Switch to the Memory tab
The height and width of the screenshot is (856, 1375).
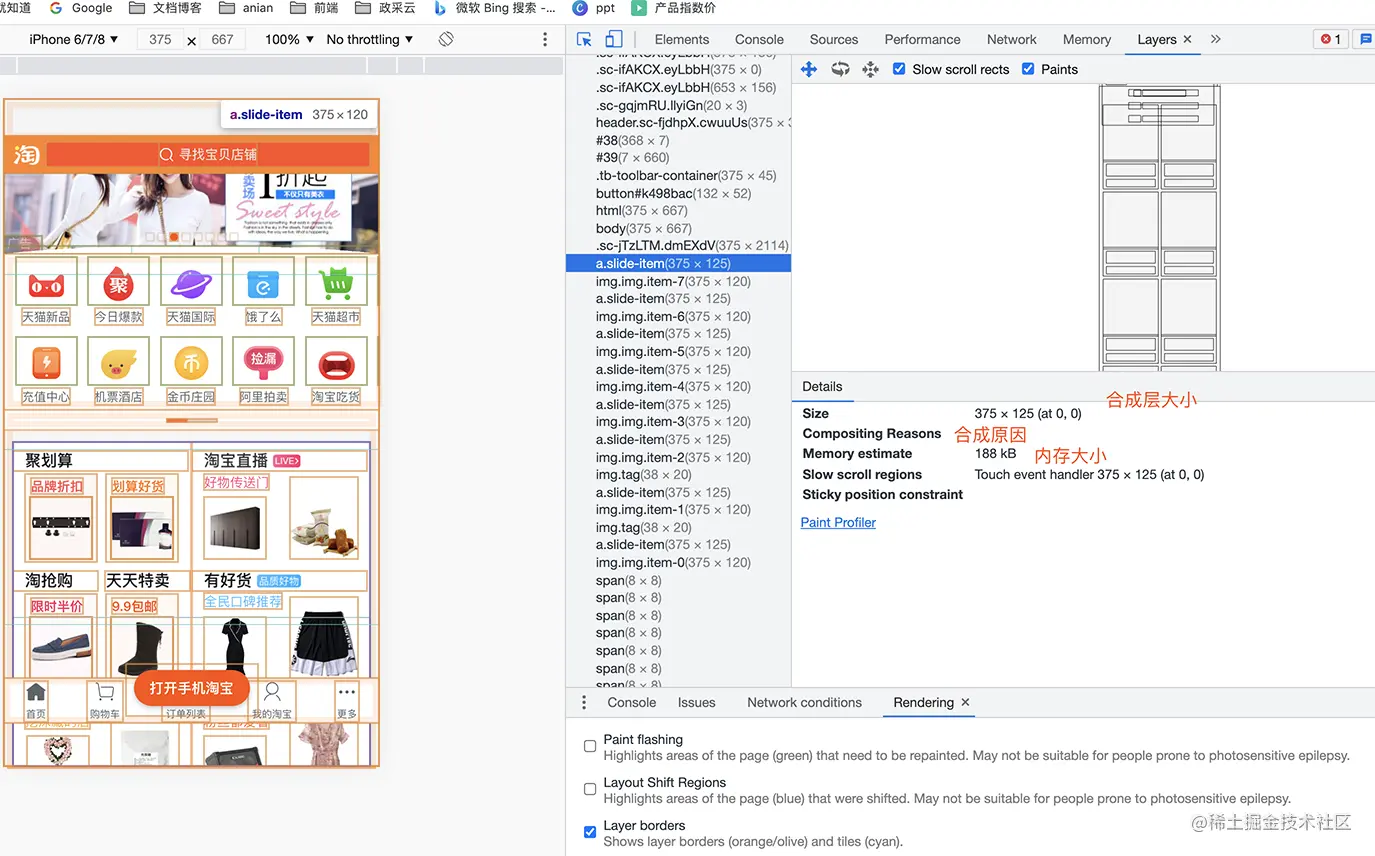[1087, 39]
